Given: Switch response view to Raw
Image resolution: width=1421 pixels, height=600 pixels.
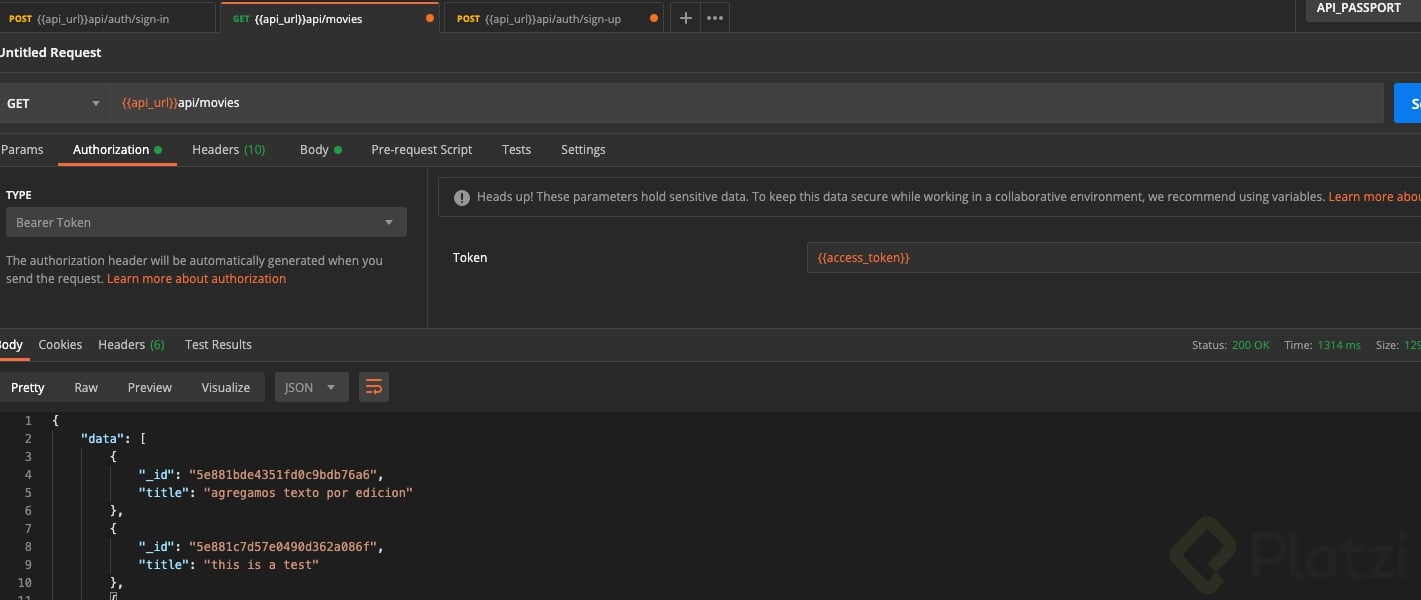Looking at the screenshot, I should click(x=86, y=387).
